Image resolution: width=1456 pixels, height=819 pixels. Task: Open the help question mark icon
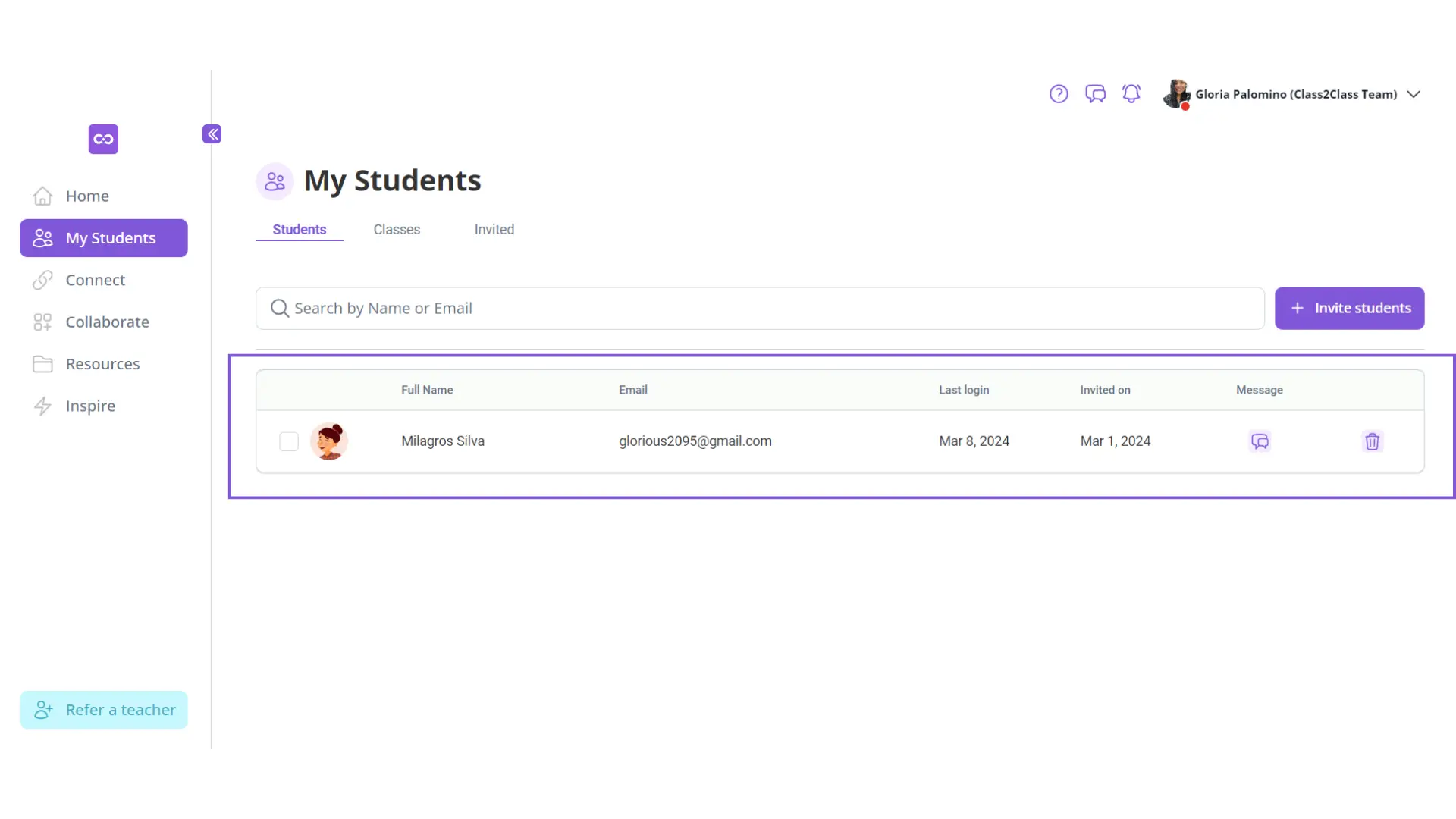coord(1059,94)
